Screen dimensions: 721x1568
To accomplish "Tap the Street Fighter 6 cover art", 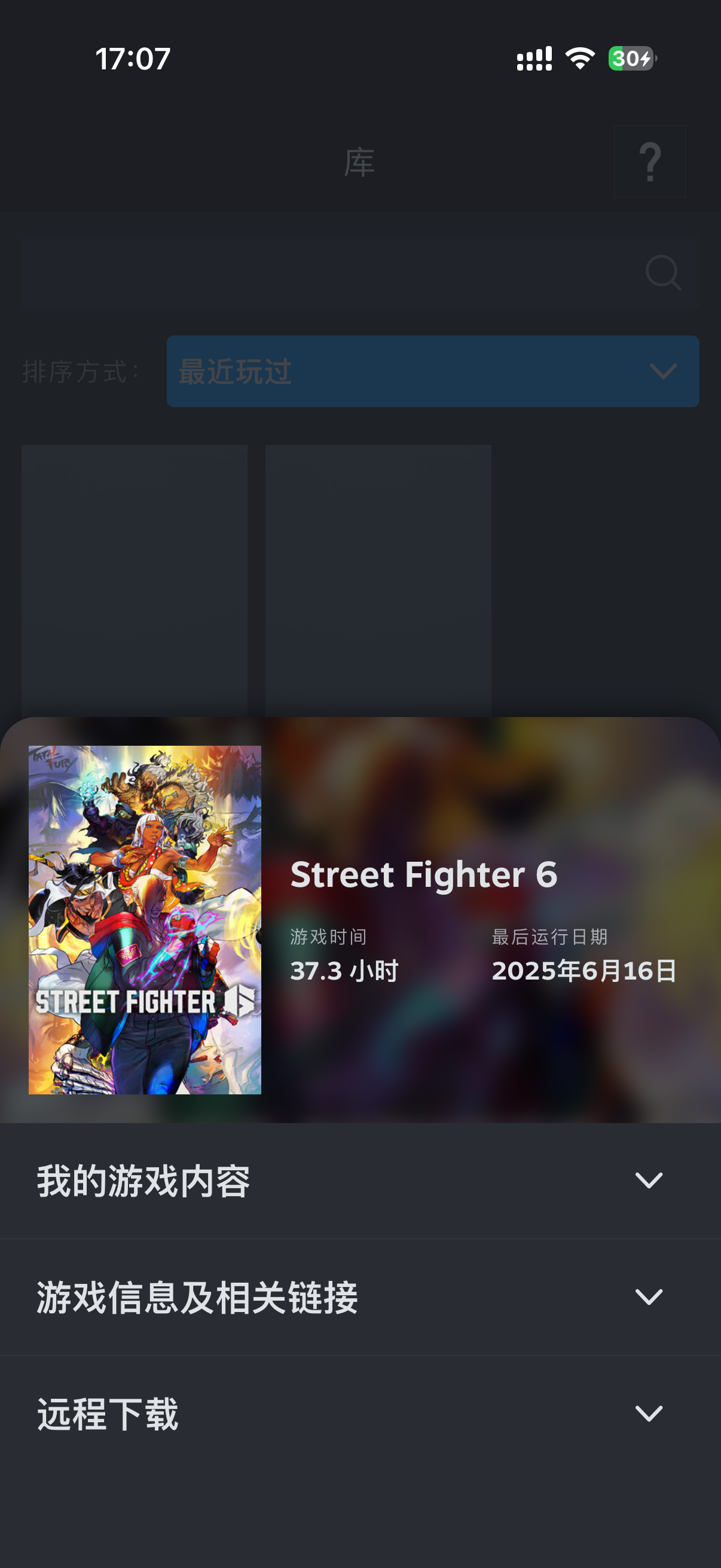I will (x=145, y=920).
